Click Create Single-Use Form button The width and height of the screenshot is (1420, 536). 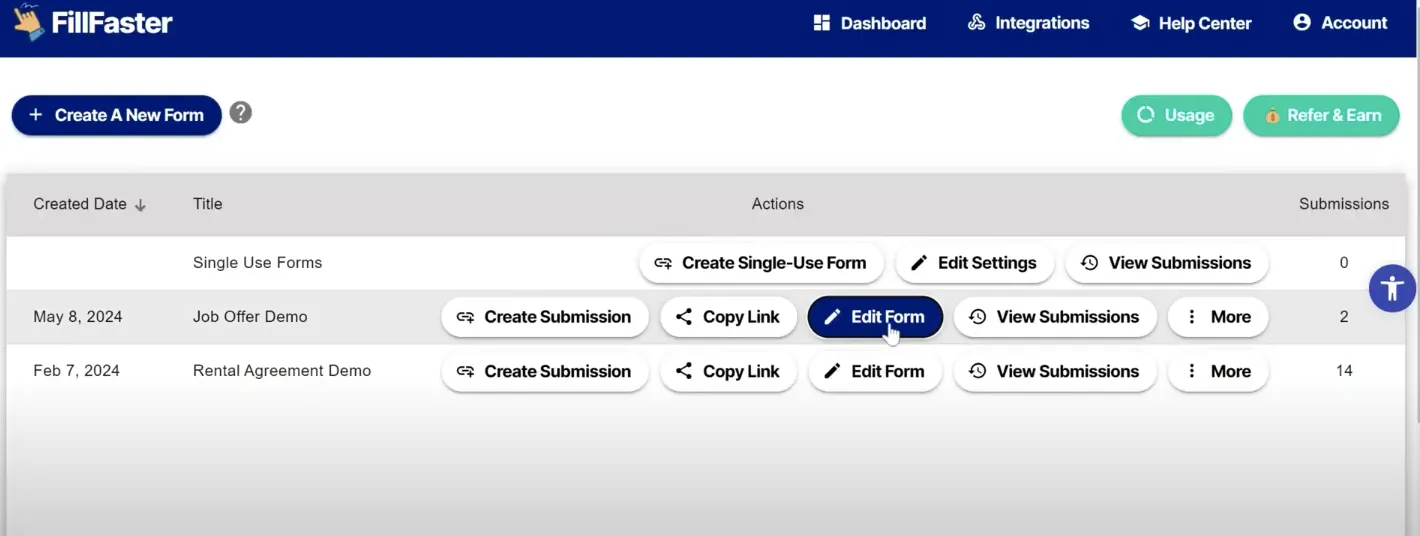[761, 263]
